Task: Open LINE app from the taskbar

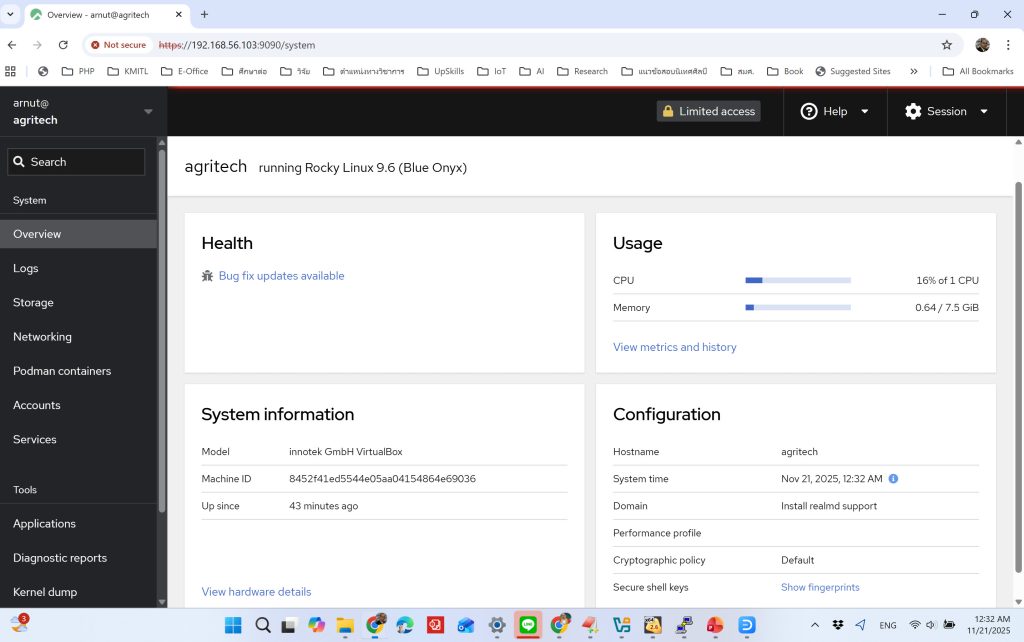Action: point(528,625)
